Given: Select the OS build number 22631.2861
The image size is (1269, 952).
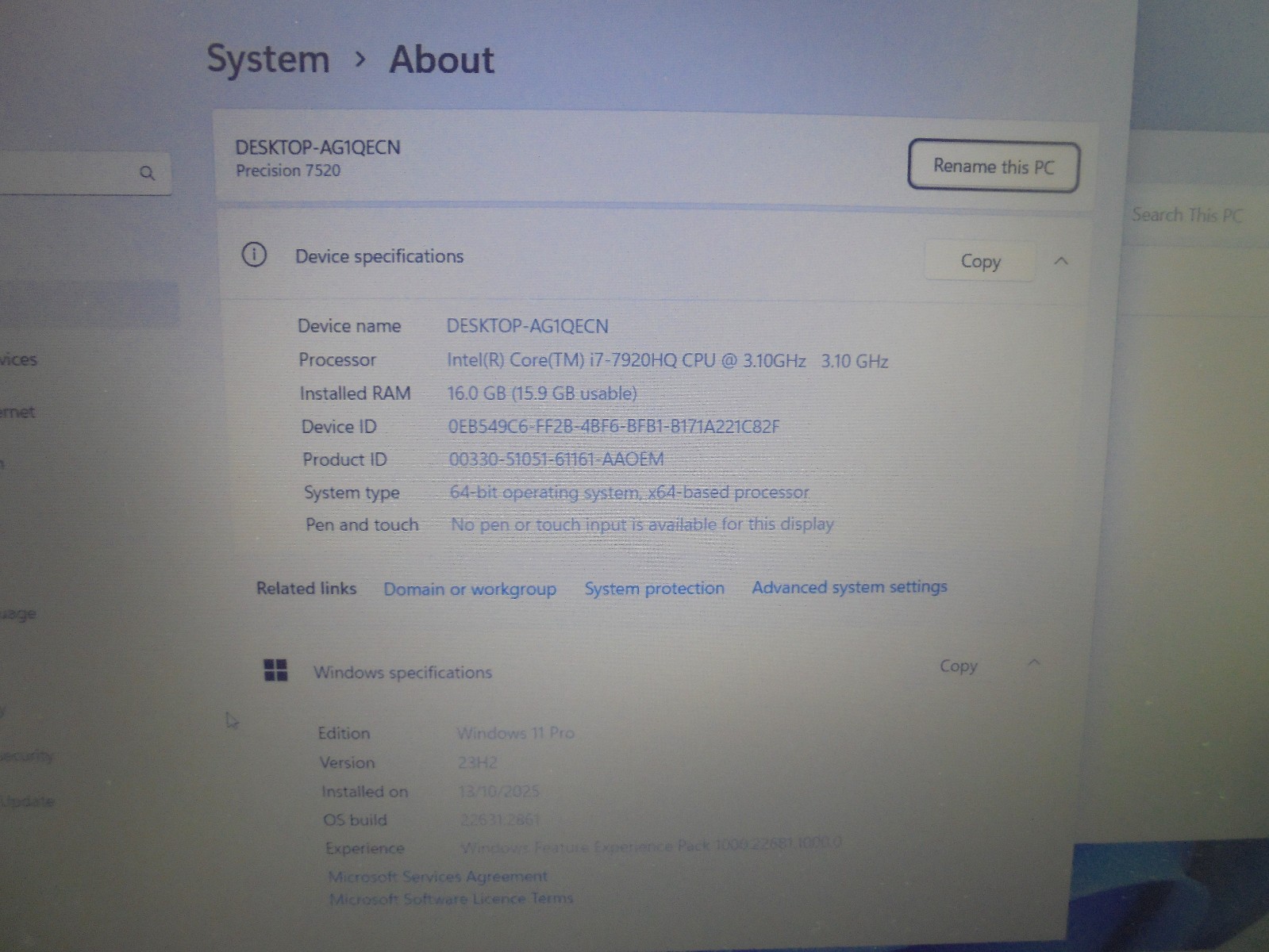Looking at the screenshot, I should (500, 820).
